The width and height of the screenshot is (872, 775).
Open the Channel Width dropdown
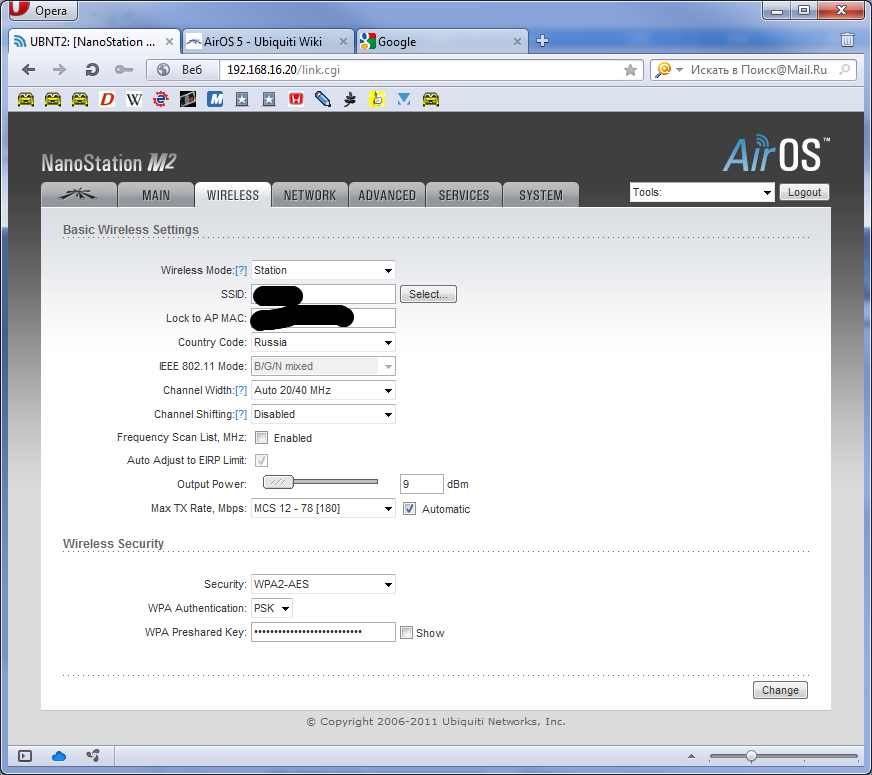click(x=323, y=390)
